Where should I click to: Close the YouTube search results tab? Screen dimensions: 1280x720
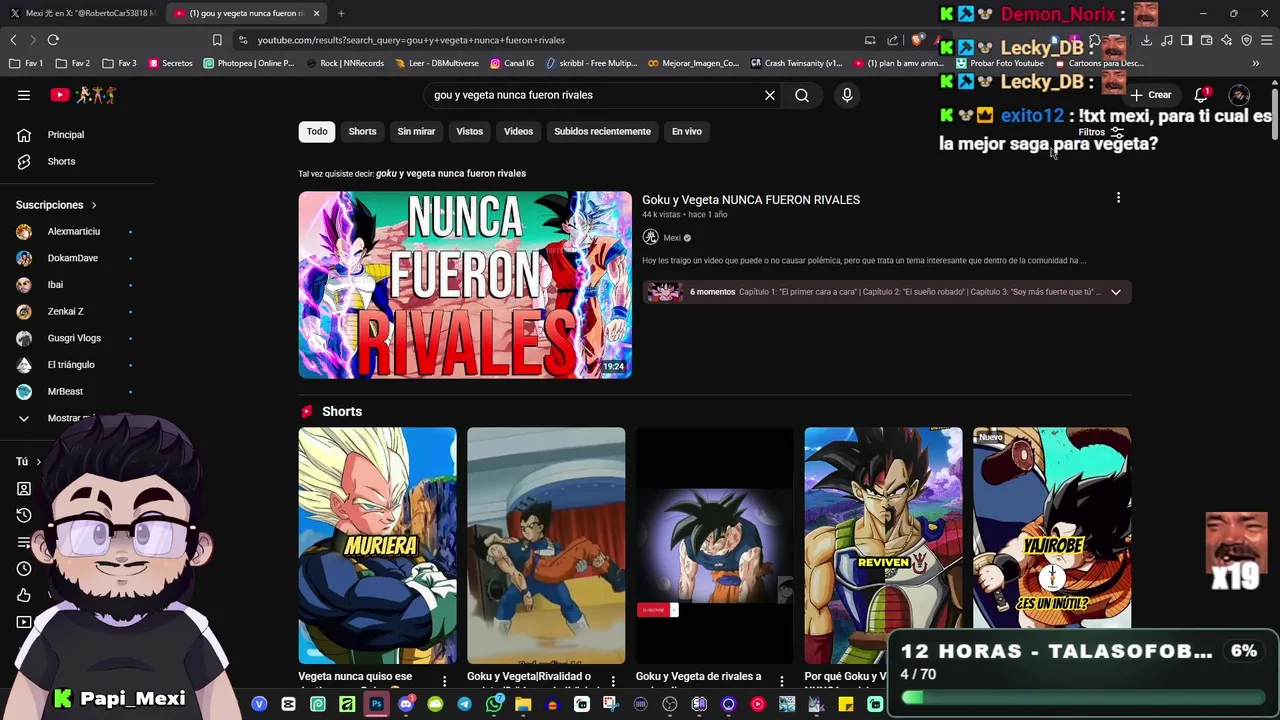(316, 13)
